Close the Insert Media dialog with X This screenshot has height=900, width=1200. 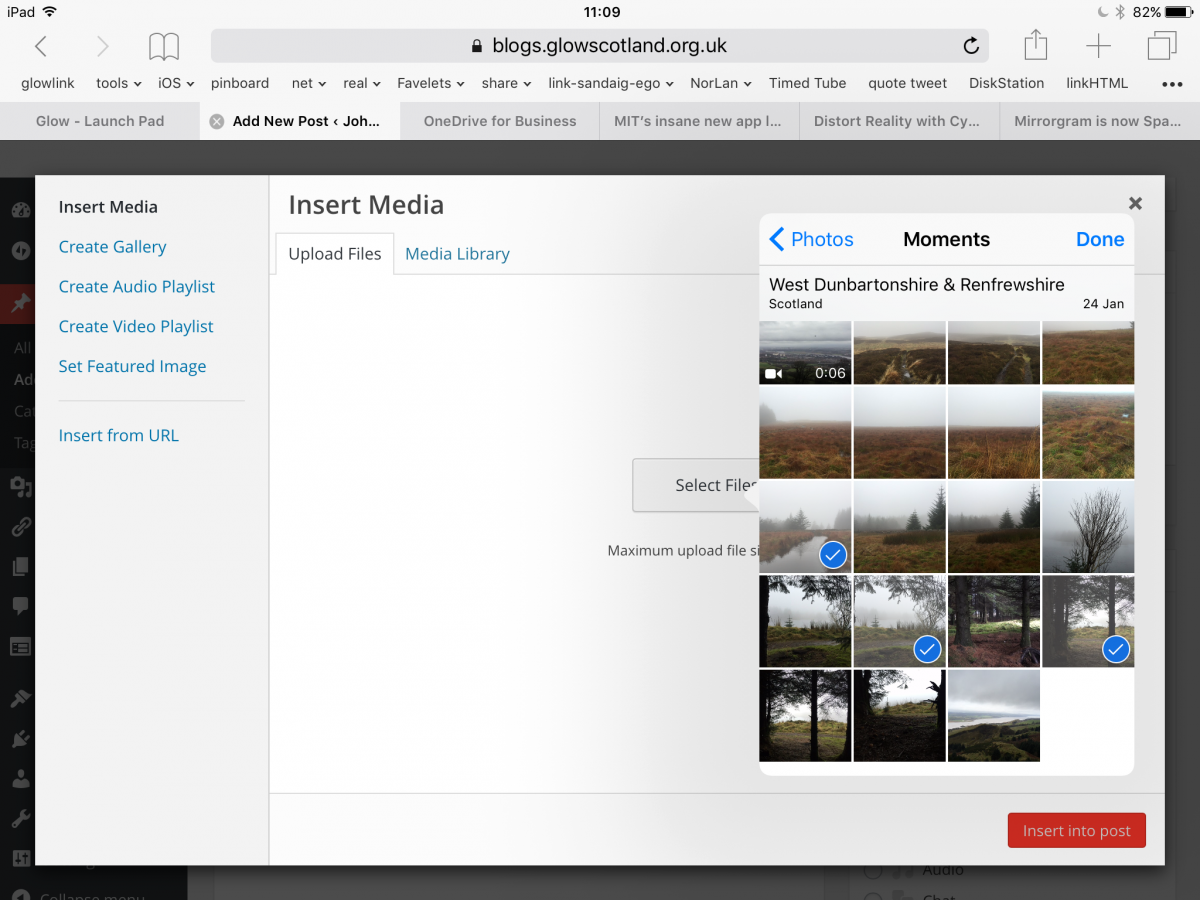click(1135, 203)
